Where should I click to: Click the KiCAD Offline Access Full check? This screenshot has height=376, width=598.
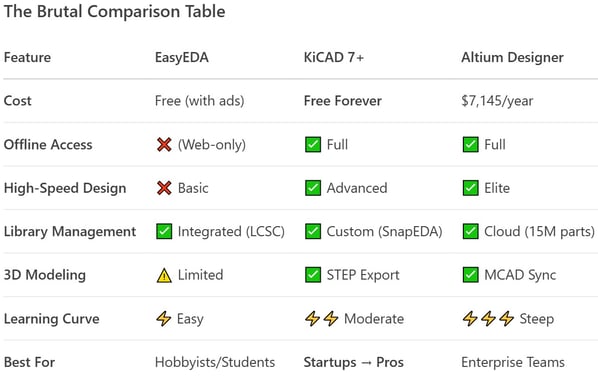pyautogui.click(x=313, y=145)
